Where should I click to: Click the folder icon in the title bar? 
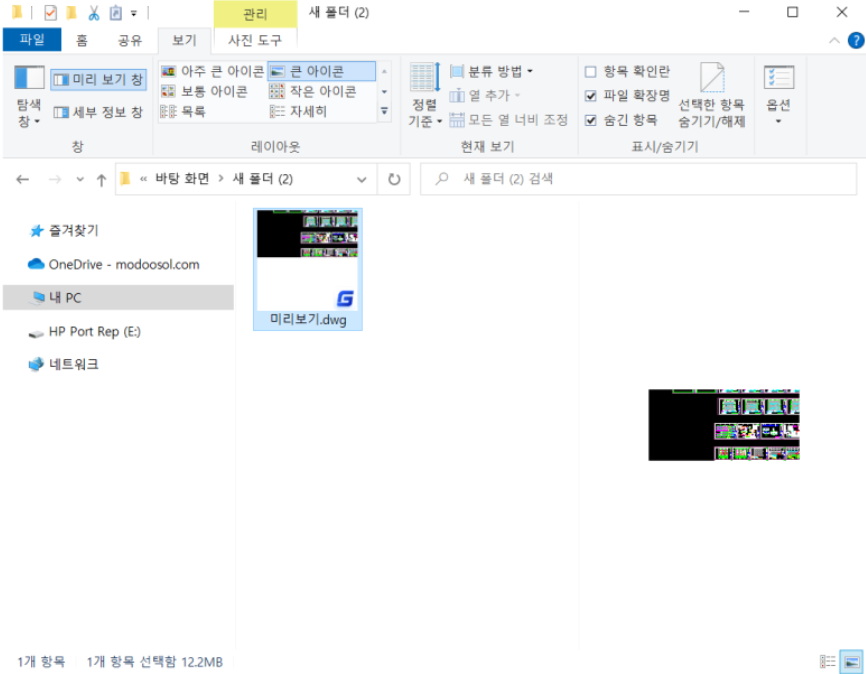17,12
